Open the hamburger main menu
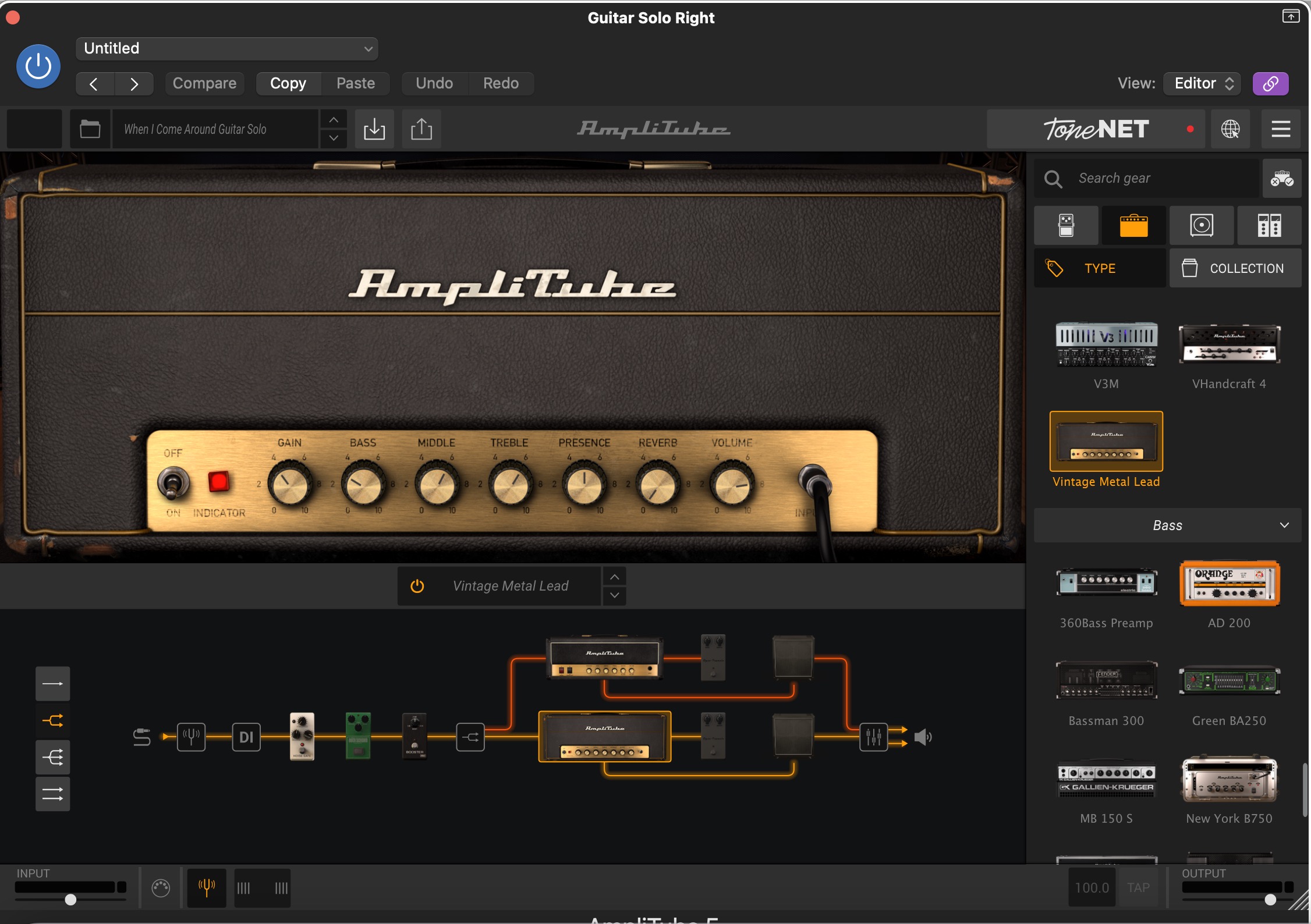The image size is (1311, 924). [1281, 129]
